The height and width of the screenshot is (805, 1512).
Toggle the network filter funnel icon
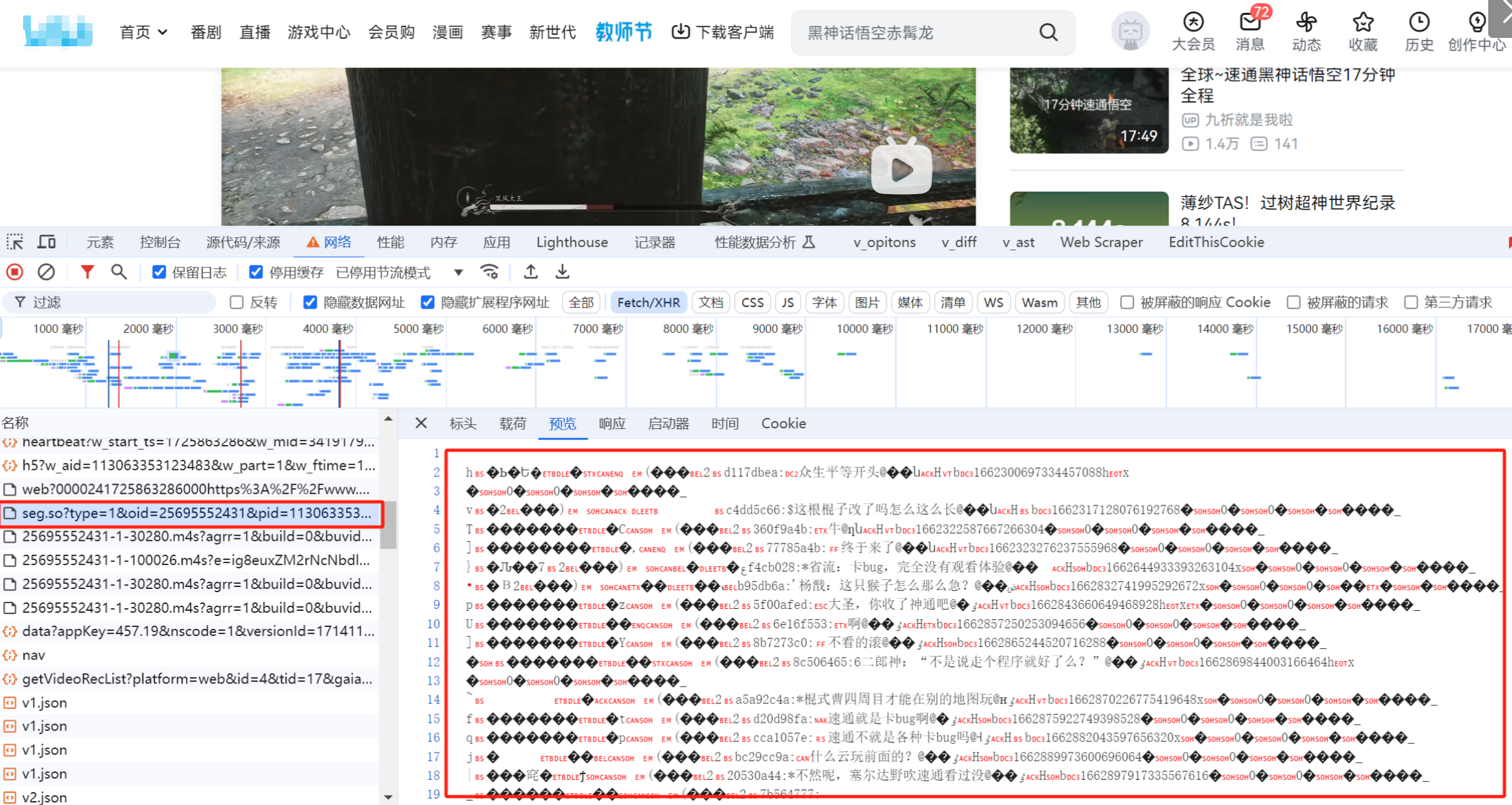point(87,272)
